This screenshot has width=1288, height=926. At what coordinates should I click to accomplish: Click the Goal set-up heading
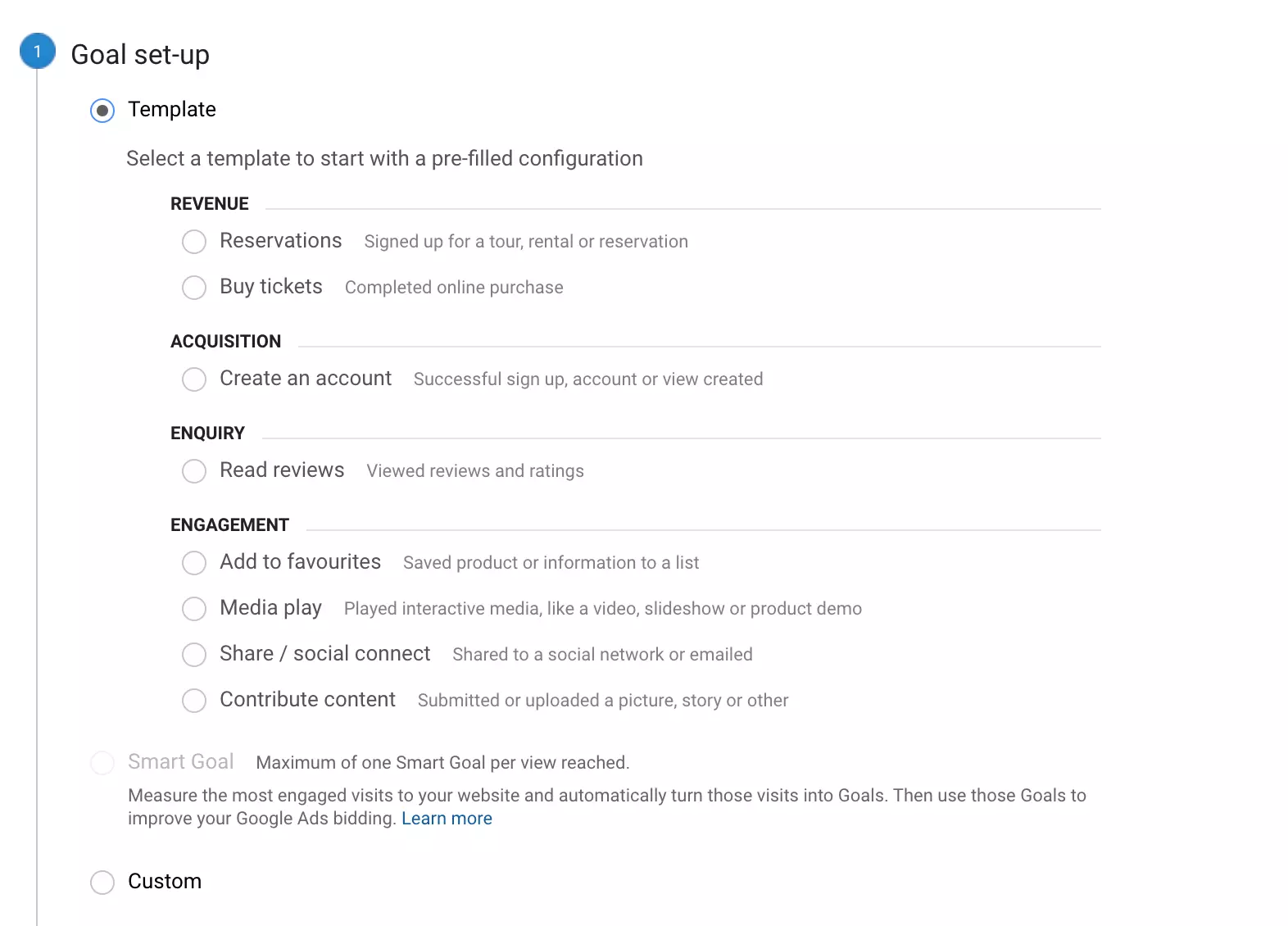(140, 55)
